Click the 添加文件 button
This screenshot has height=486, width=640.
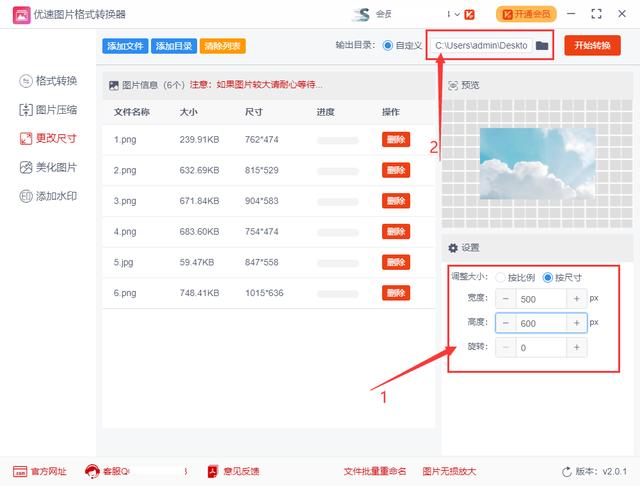tap(125, 46)
